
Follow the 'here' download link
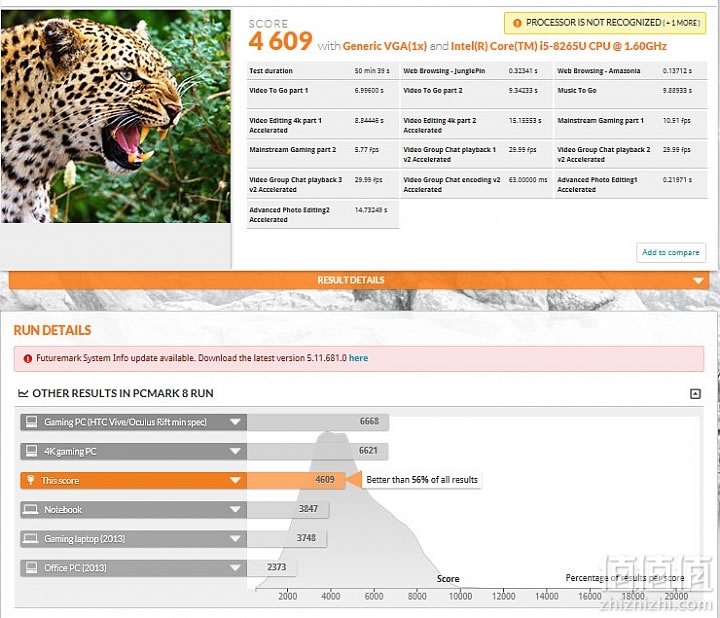pyautogui.click(x=358, y=358)
